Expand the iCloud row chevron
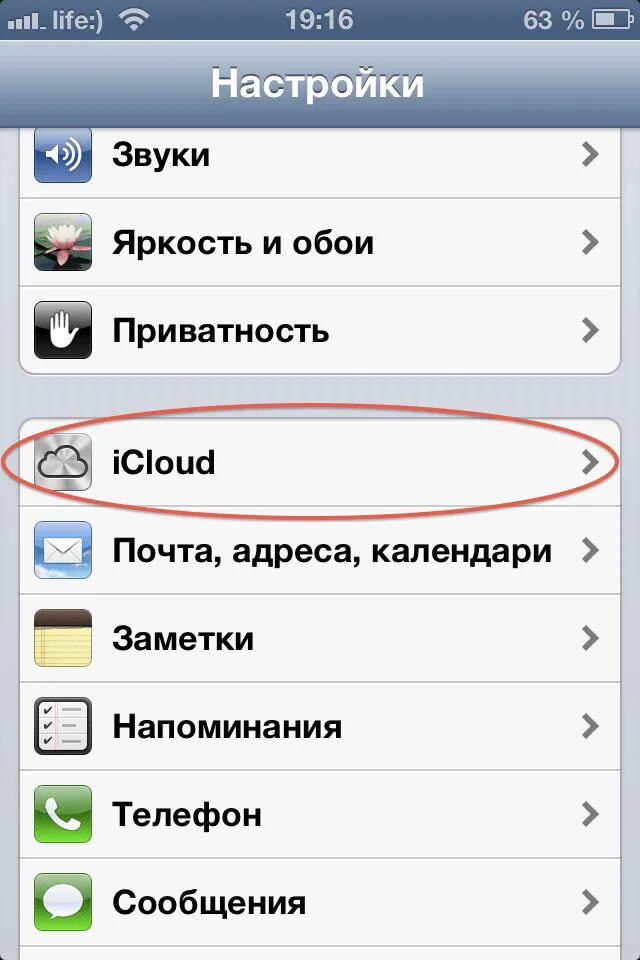This screenshot has height=960, width=640. click(x=590, y=463)
